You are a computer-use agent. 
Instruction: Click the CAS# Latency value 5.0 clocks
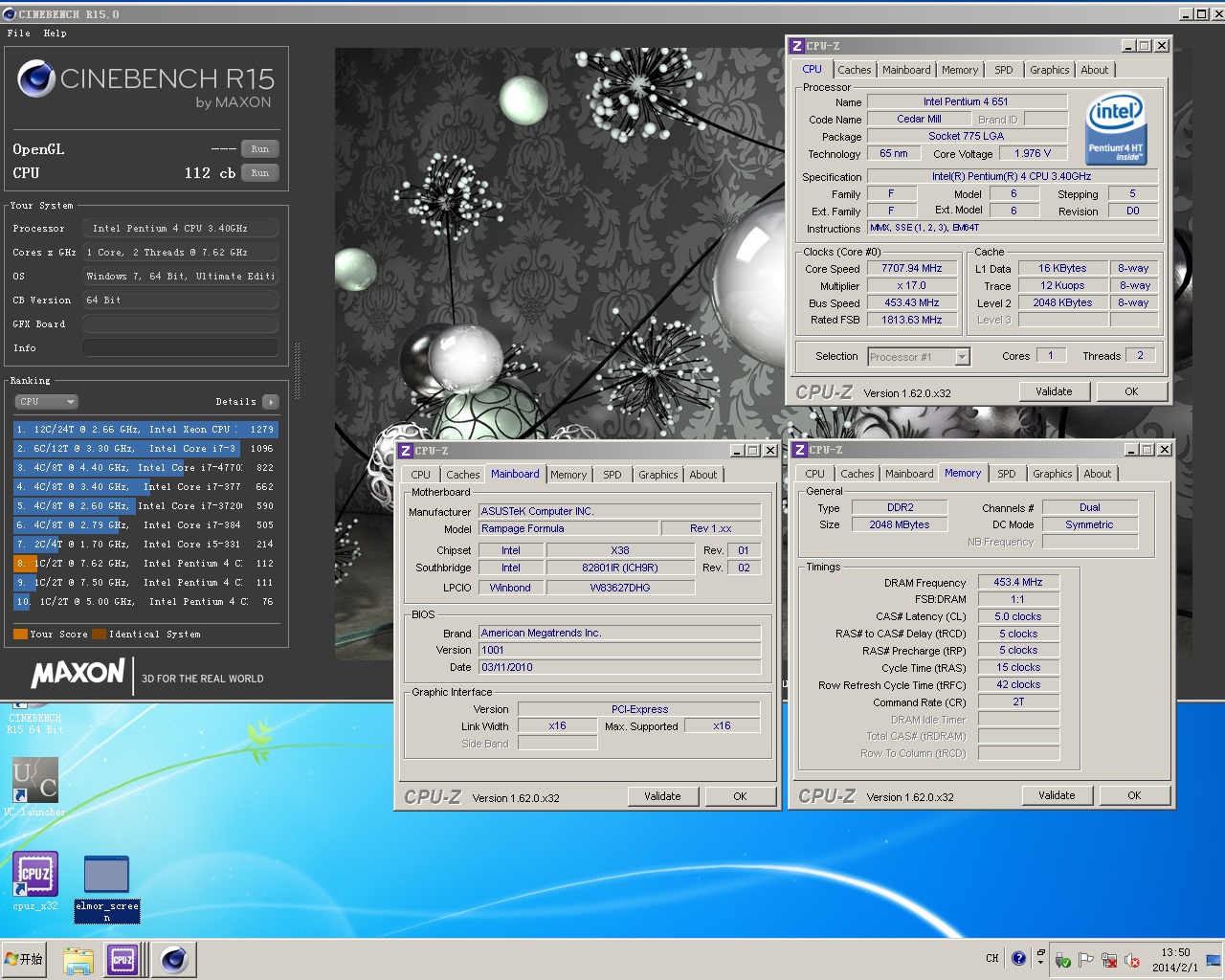tap(1018, 616)
